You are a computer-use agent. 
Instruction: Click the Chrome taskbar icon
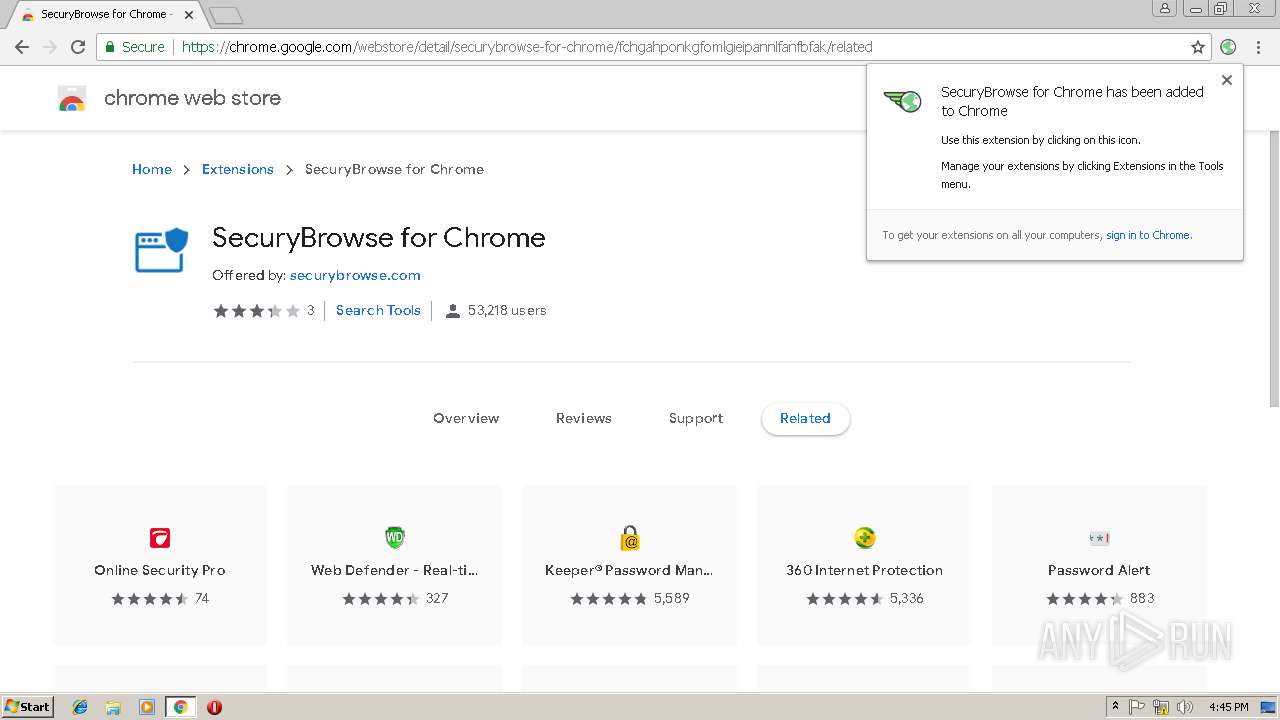click(x=180, y=707)
